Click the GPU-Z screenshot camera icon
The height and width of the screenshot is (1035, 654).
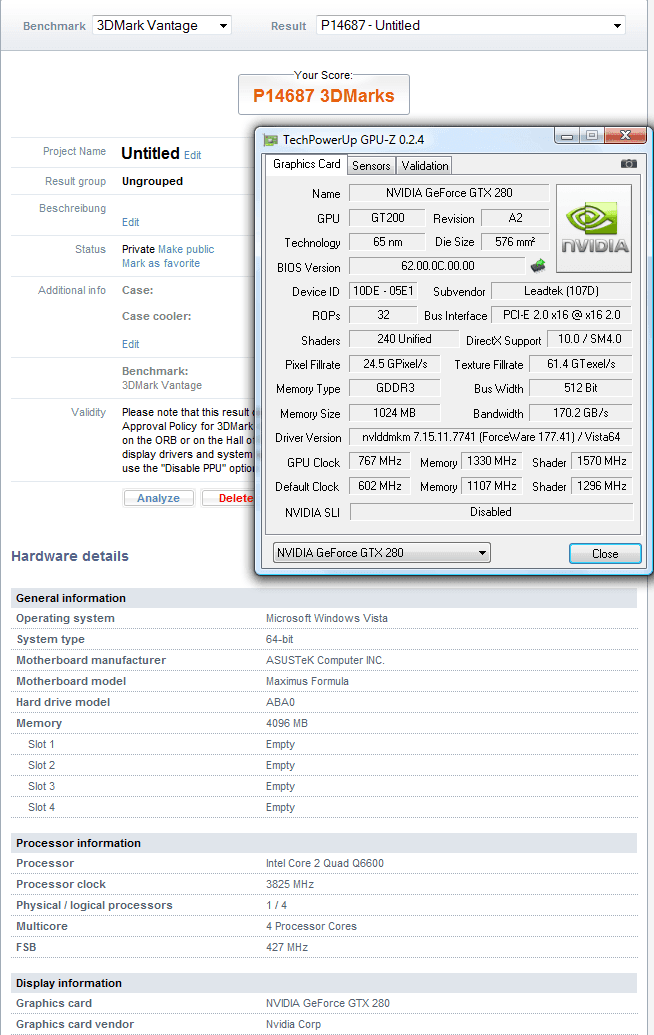629,163
